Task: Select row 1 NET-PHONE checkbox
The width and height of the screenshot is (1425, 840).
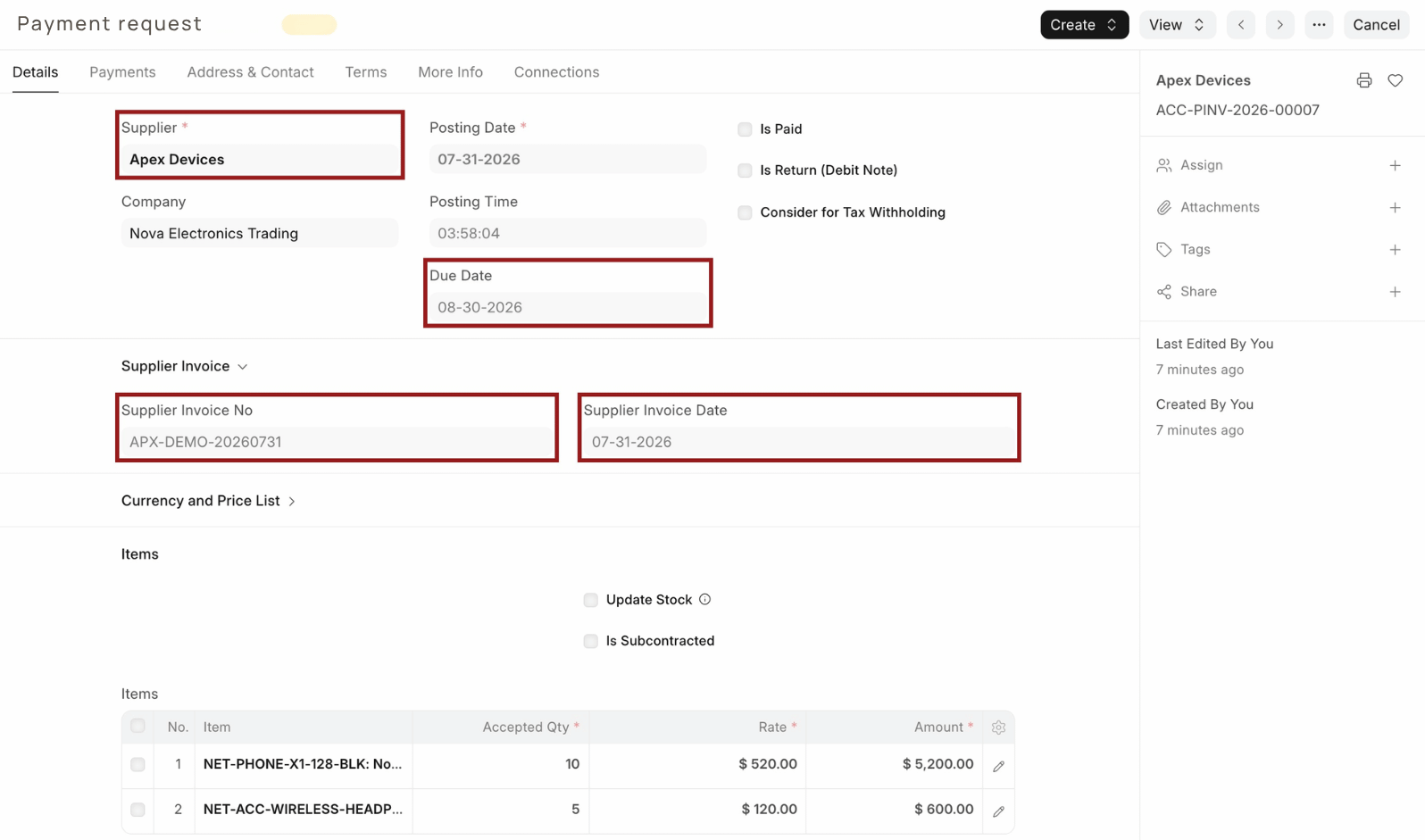Action: tap(137, 765)
